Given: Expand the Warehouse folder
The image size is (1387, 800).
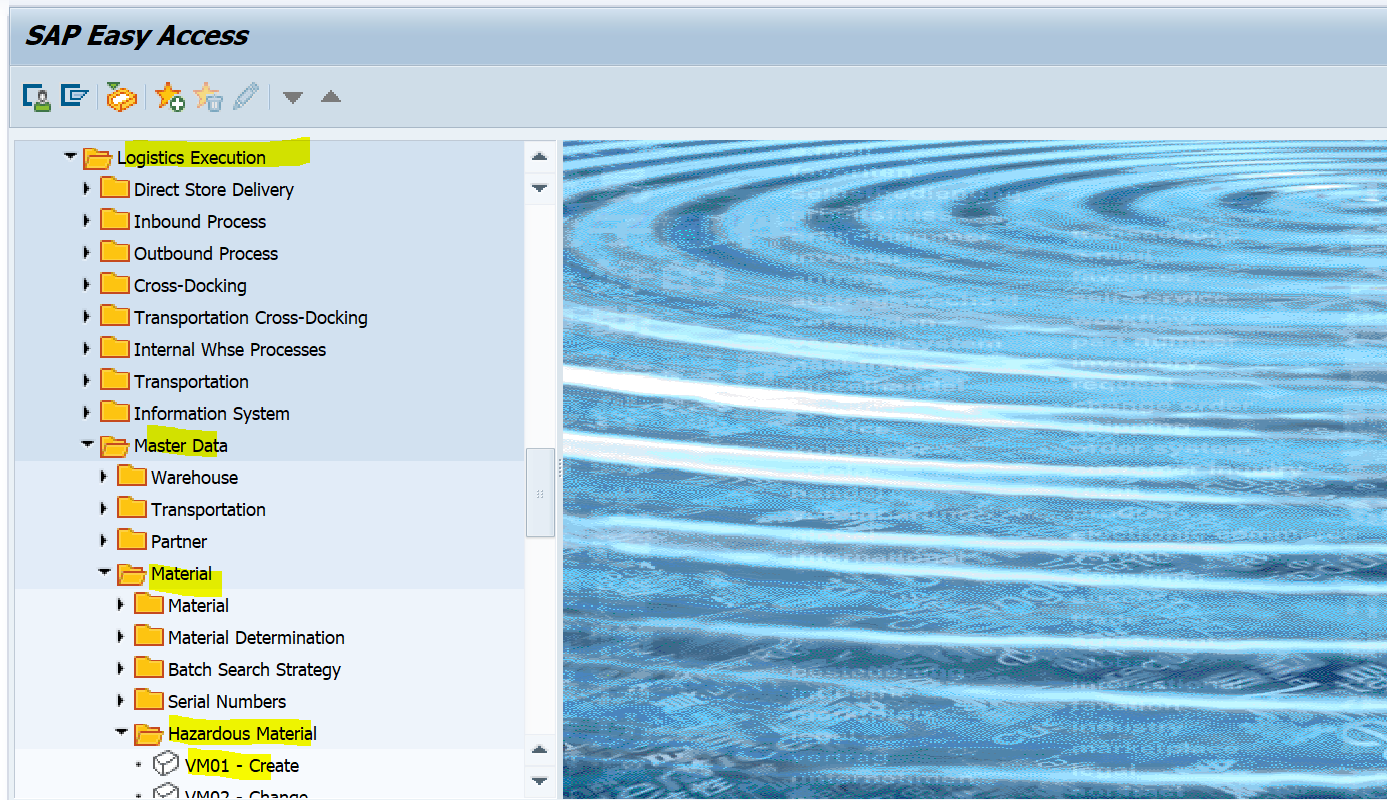Looking at the screenshot, I should coord(104,477).
